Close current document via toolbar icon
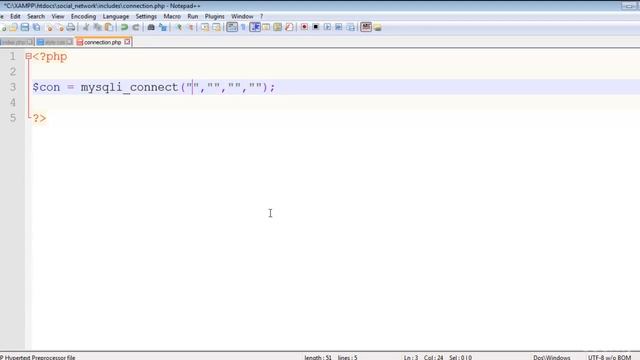 (x=49, y=27)
